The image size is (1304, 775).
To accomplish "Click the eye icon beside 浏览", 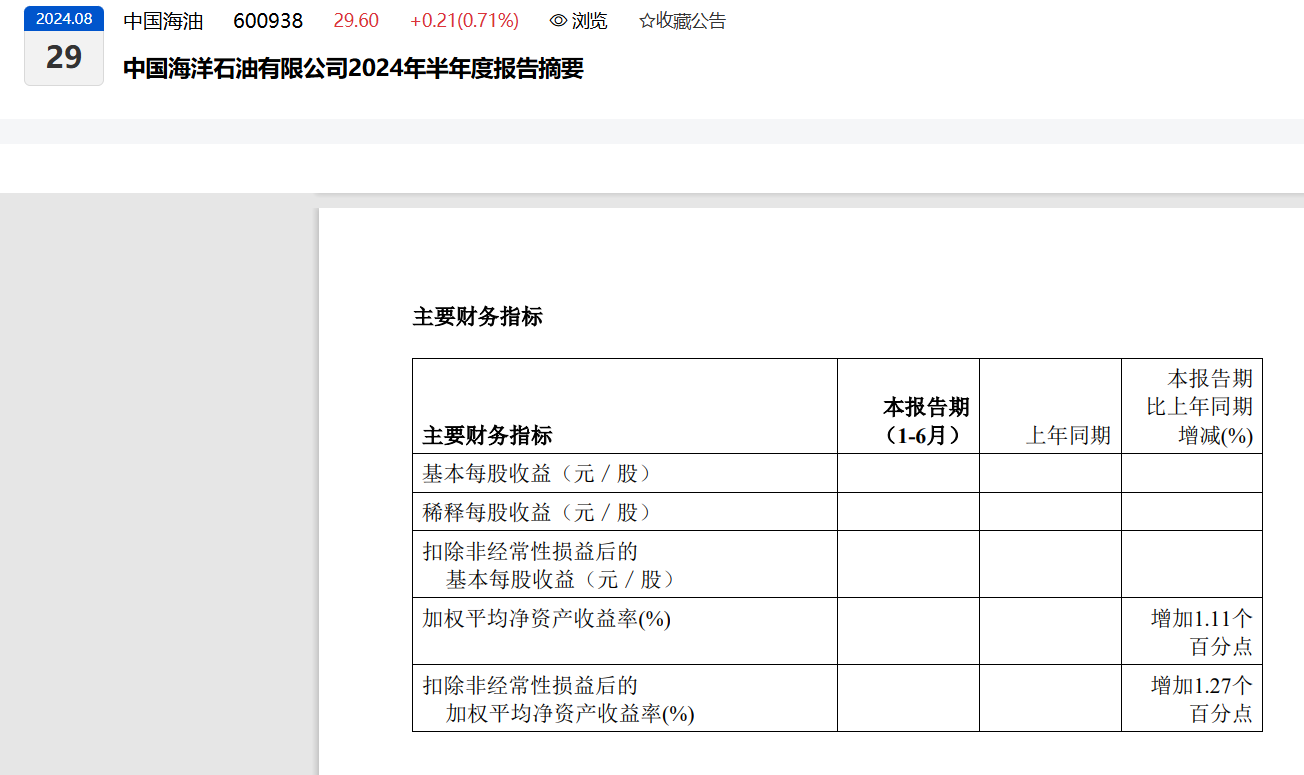I will click(559, 21).
